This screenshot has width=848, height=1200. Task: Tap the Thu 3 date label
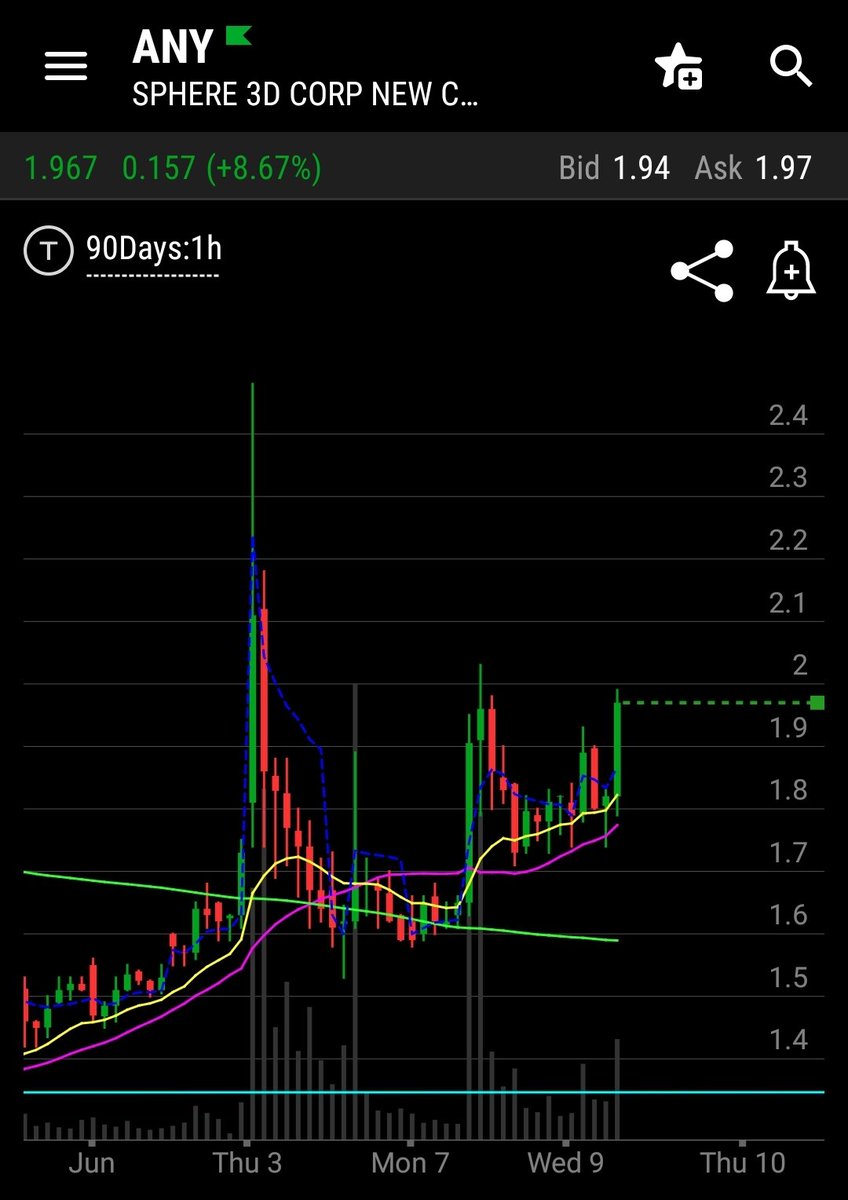(246, 1162)
